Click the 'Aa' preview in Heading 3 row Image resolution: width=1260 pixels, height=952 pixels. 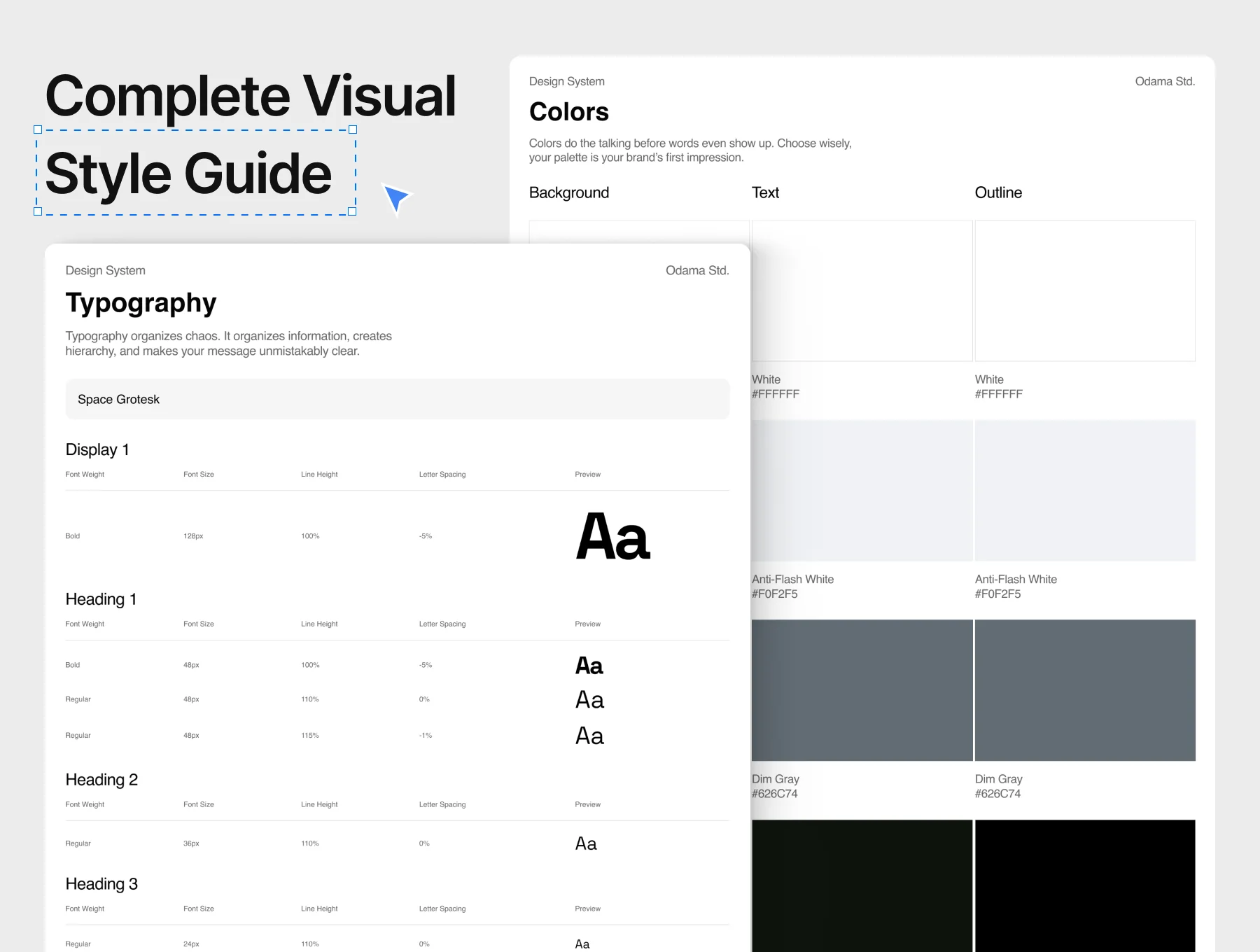click(x=582, y=944)
